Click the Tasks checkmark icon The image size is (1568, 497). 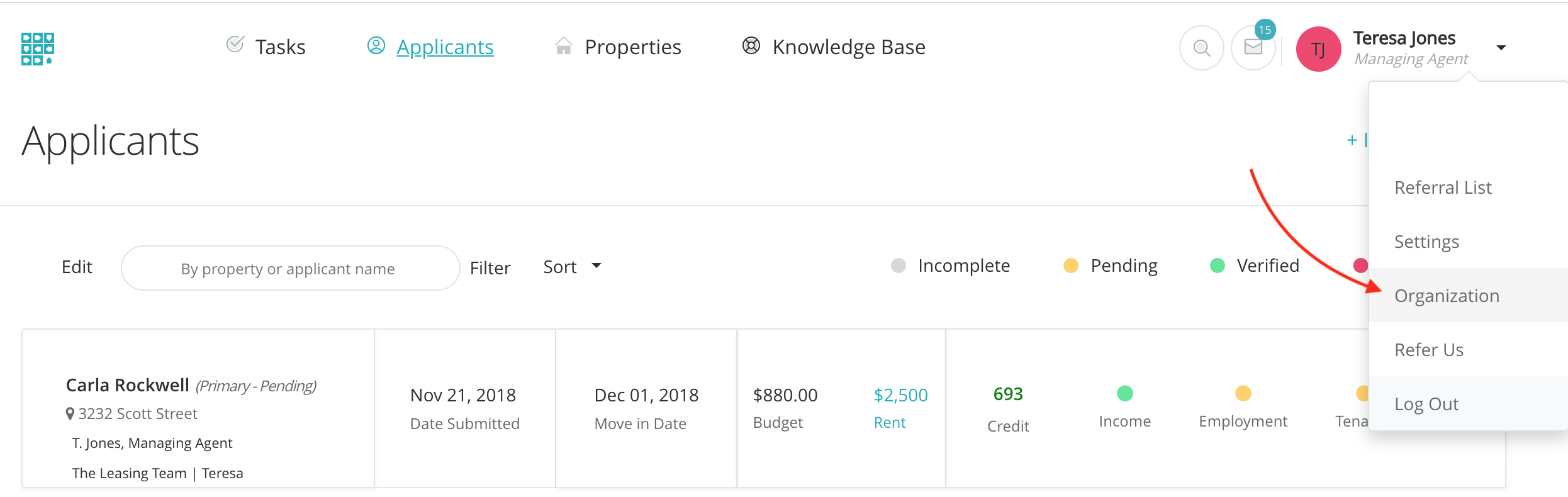click(235, 44)
